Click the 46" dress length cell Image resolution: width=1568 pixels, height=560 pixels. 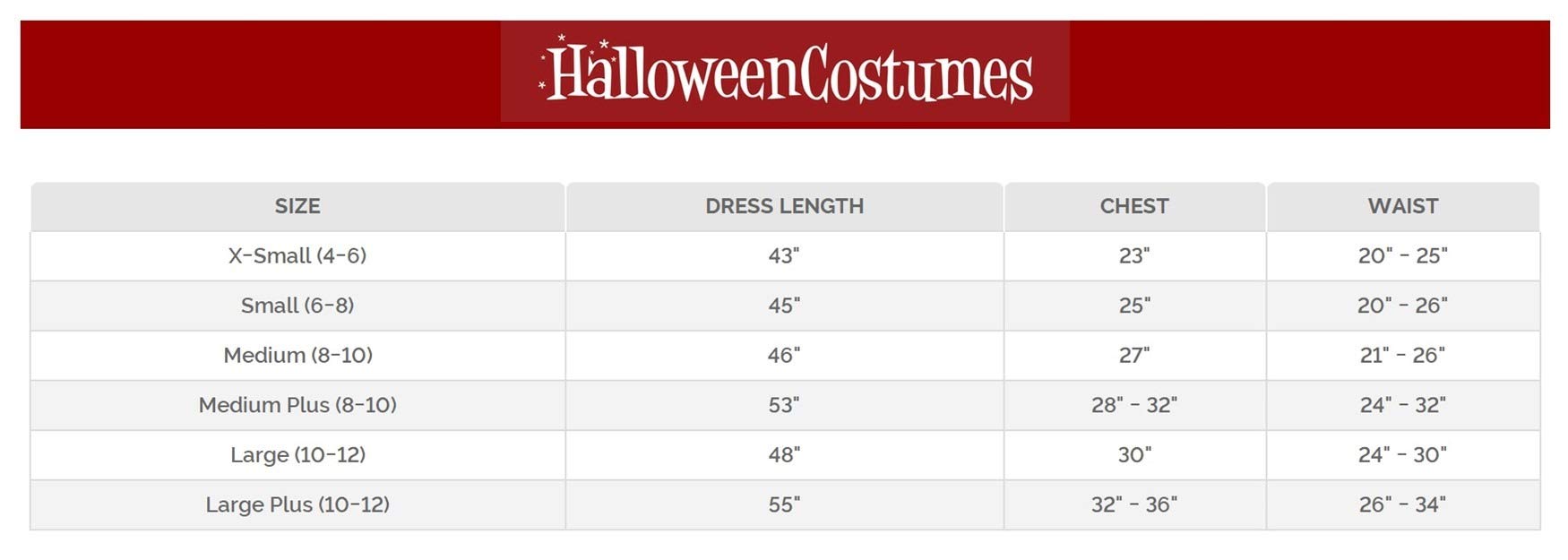coord(783,356)
